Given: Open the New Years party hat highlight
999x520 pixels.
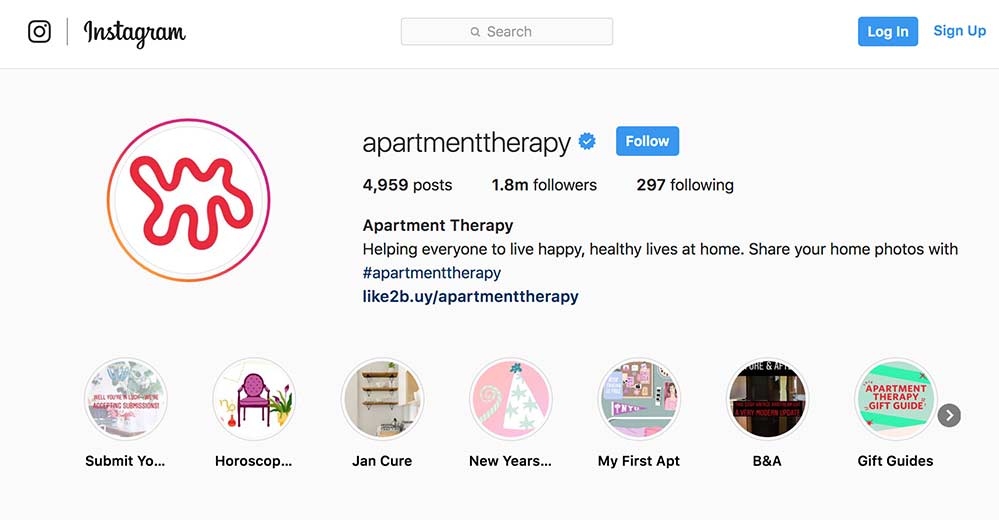Looking at the screenshot, I should pyautogui.click(x=510, y=400).
